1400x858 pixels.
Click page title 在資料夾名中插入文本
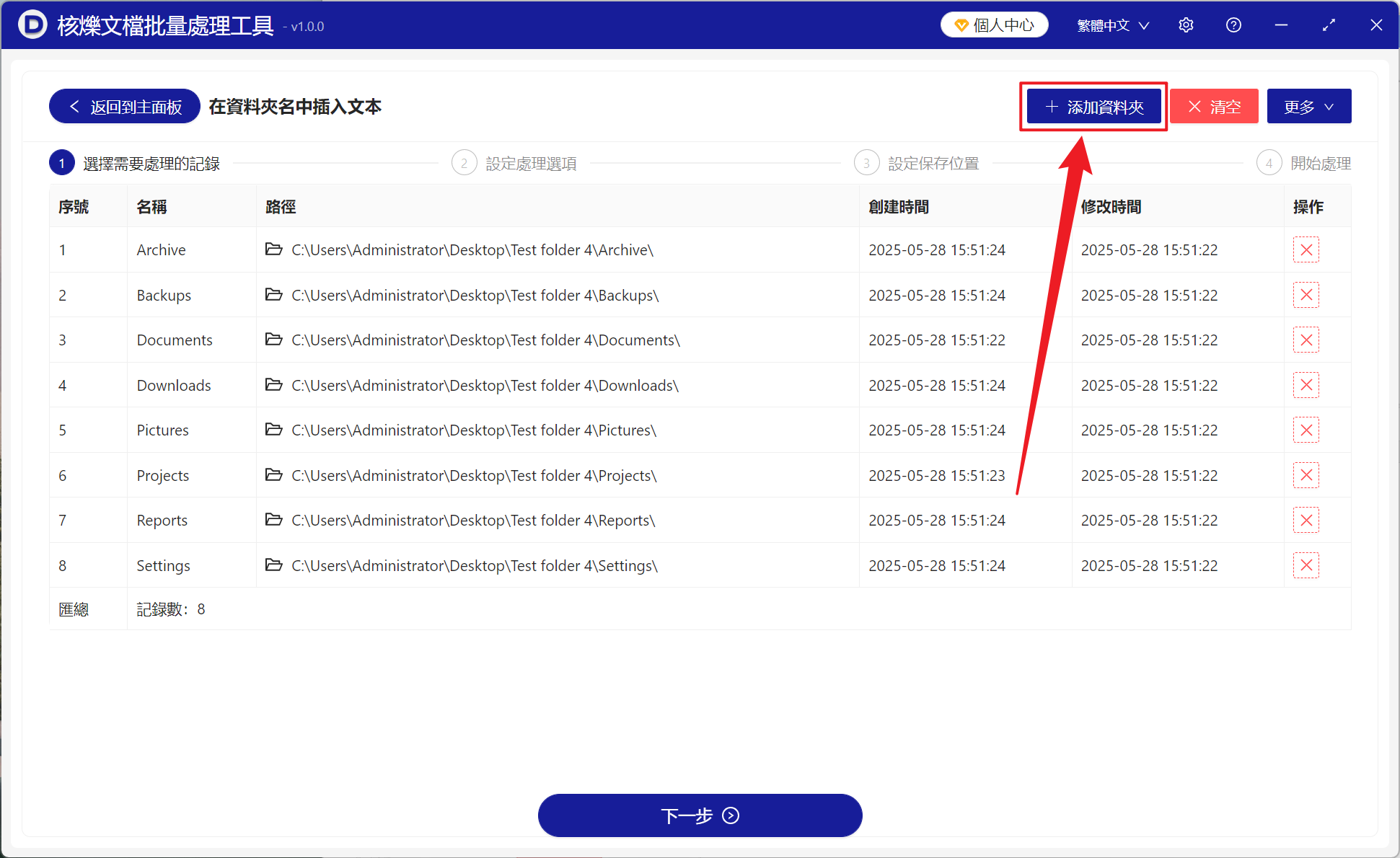tap(295, 107)
